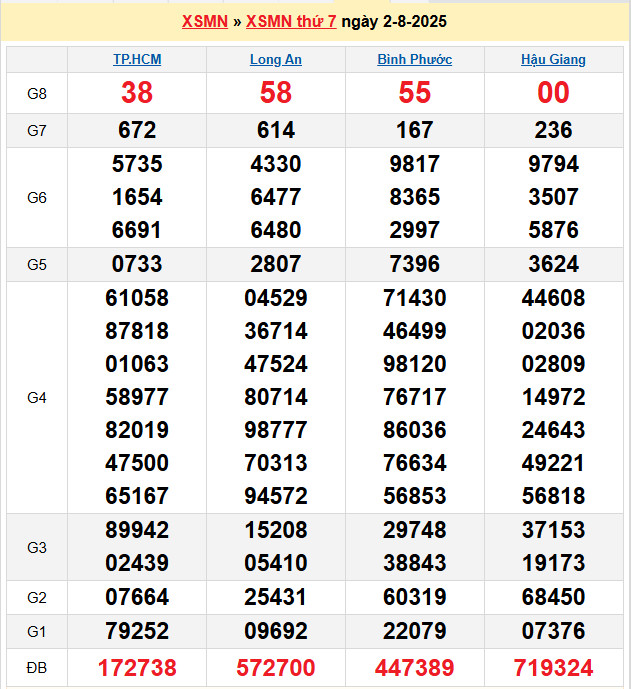The image size is (631, 689).
Task: Click G2 number 68450
Action: point(553,597)
